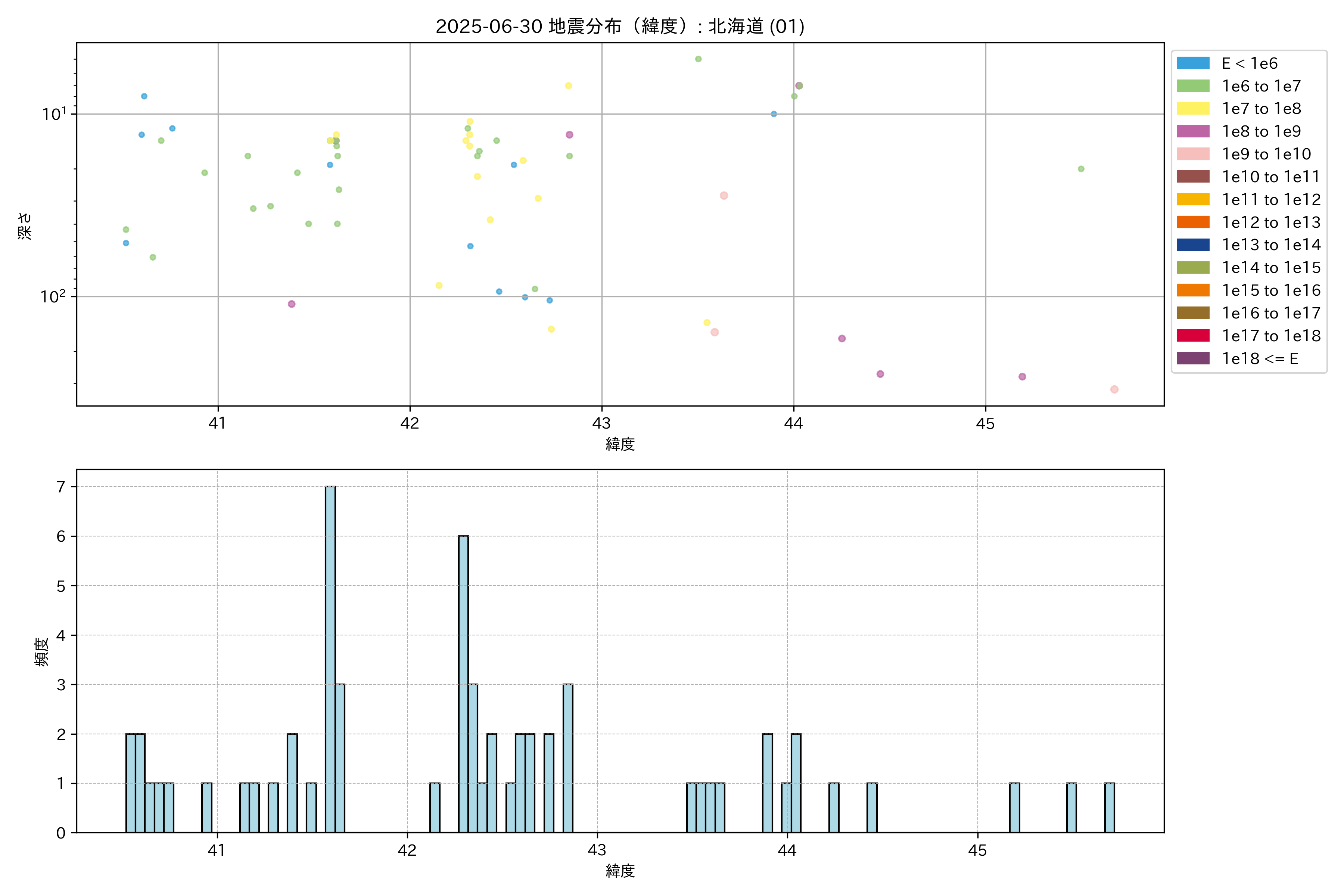Click the purple 1e18 <= E legend swatch

[x=1192, y=358]
